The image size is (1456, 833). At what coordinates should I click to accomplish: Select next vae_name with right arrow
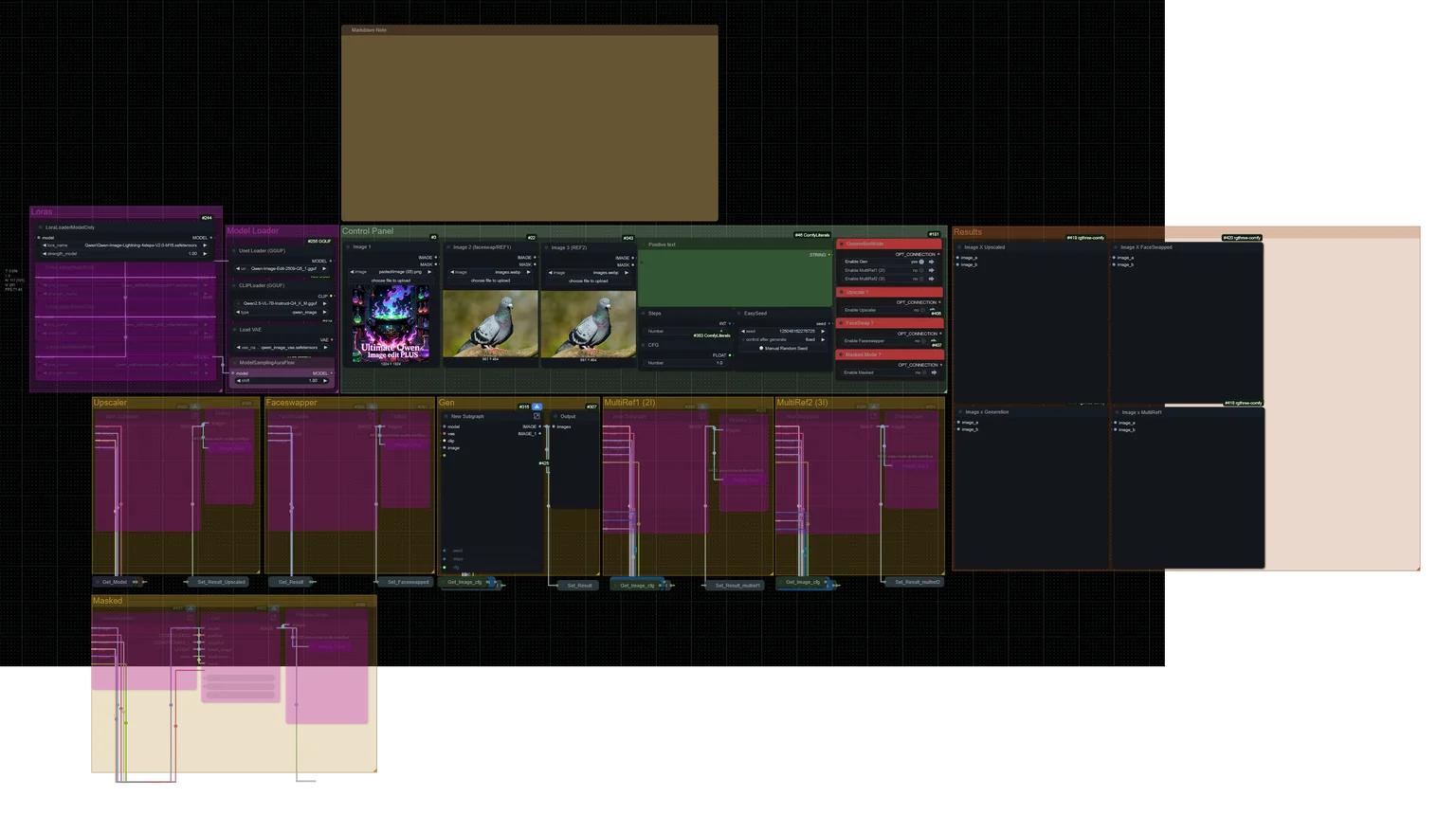325,348
